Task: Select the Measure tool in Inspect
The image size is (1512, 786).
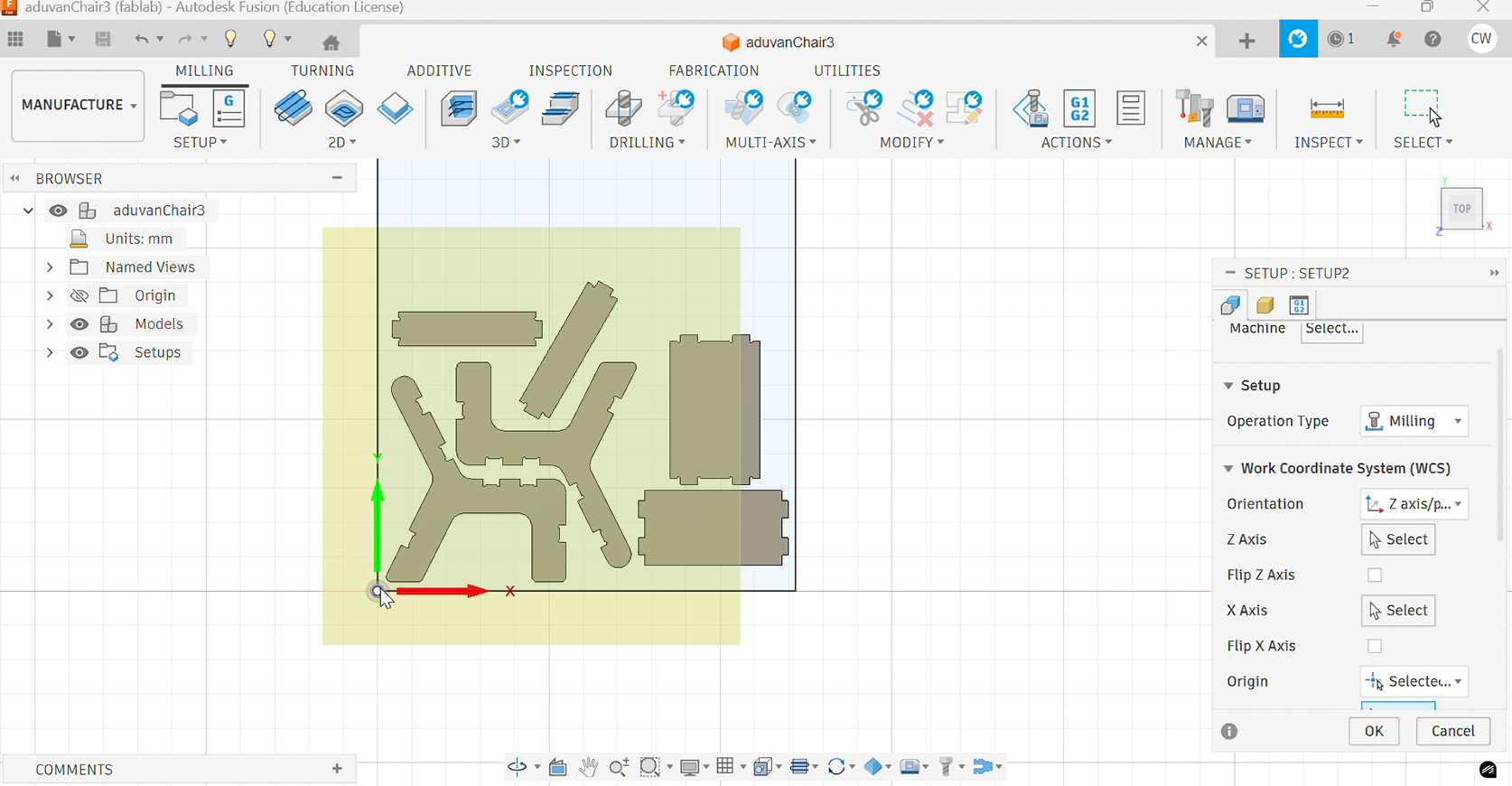Action: pyautogui.click(x=1326, y=109)
